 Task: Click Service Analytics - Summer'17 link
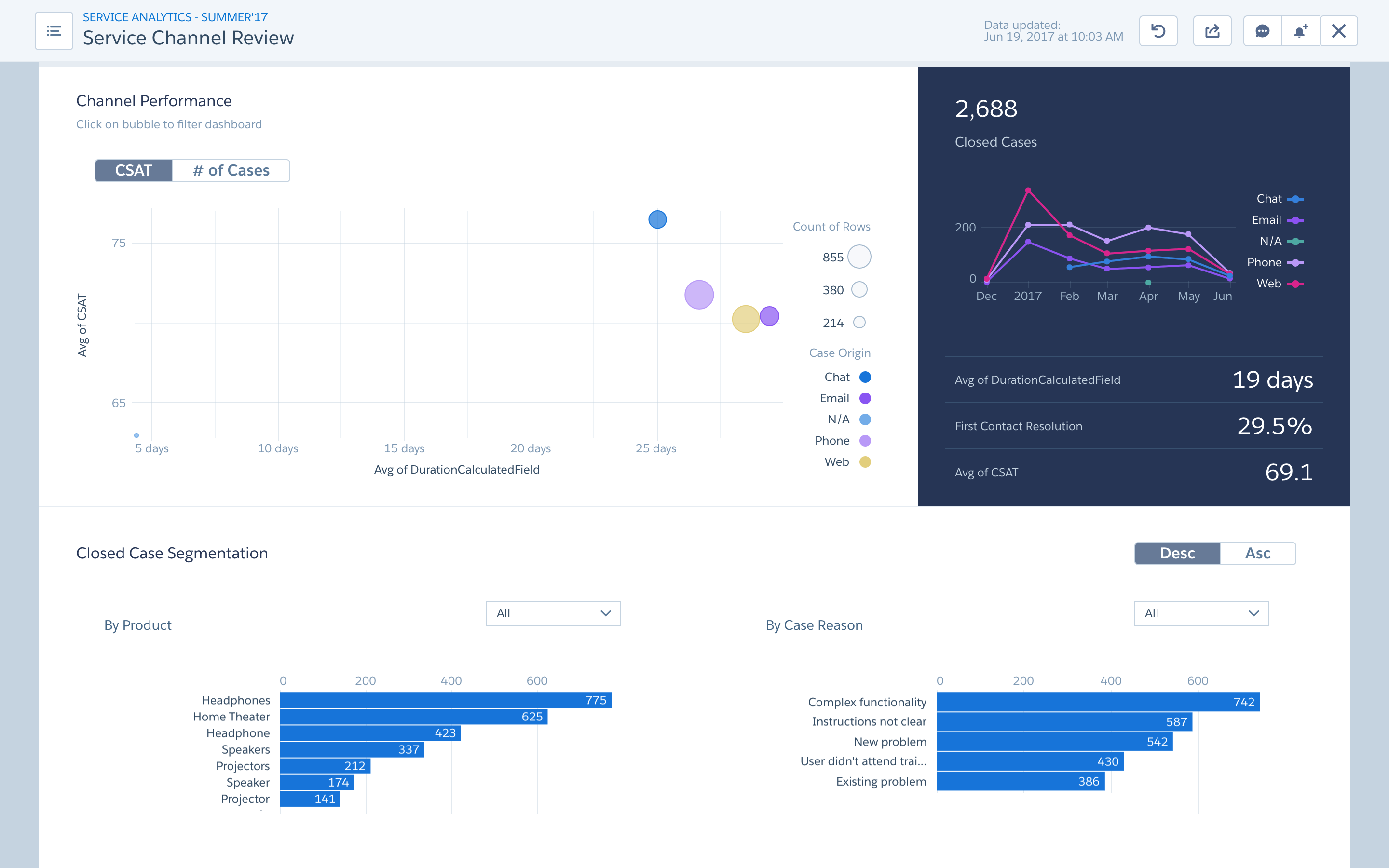(x=175, y=17)
